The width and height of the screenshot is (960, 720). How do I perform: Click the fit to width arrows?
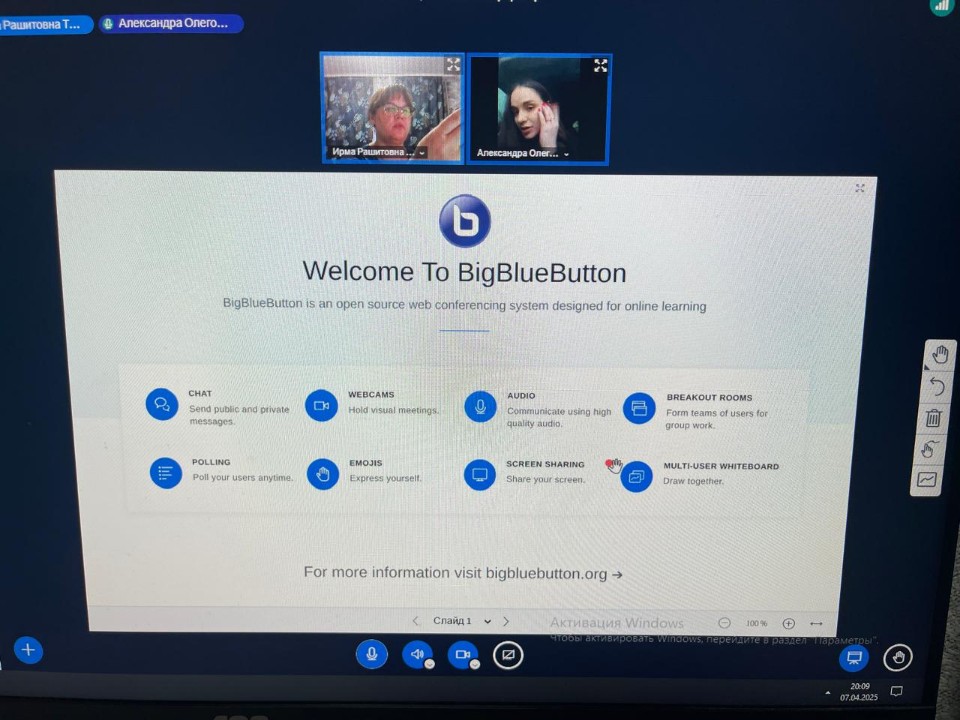pyautogui.click(x=816, y=623)
